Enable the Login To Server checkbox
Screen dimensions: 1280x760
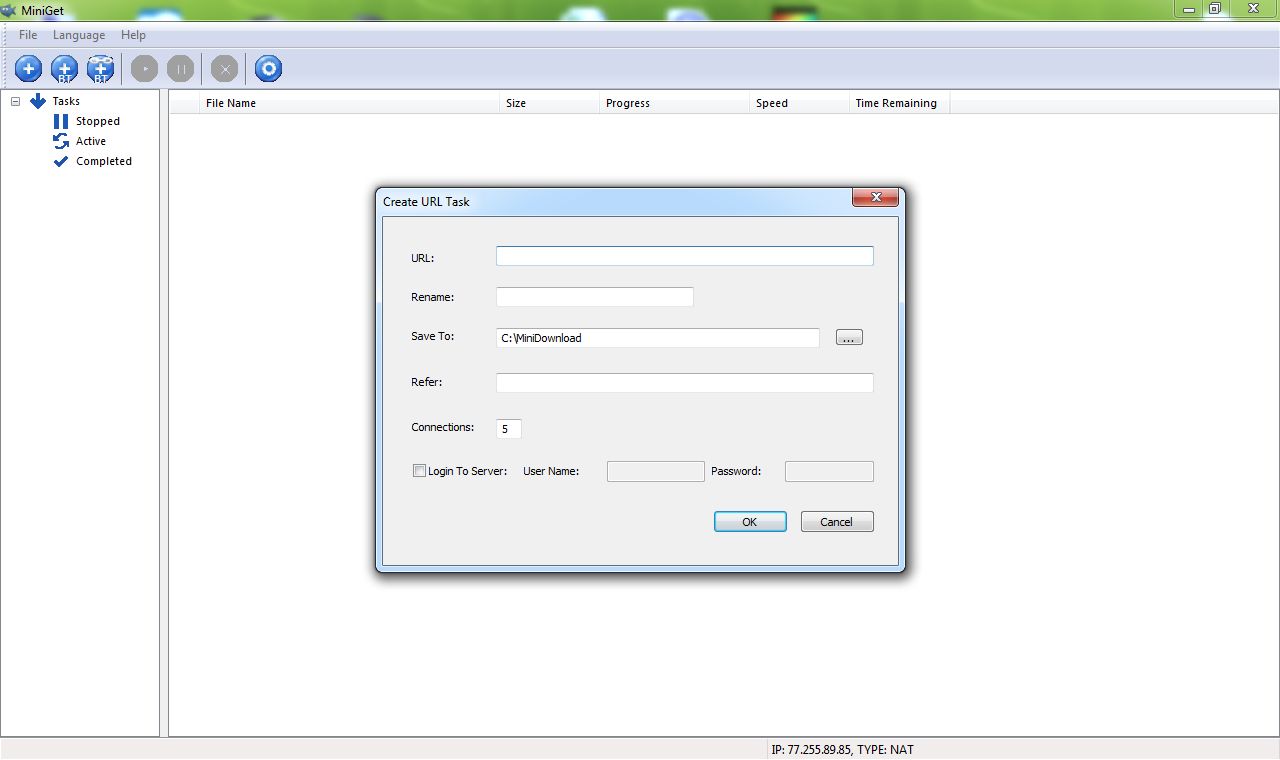(420, 470)
